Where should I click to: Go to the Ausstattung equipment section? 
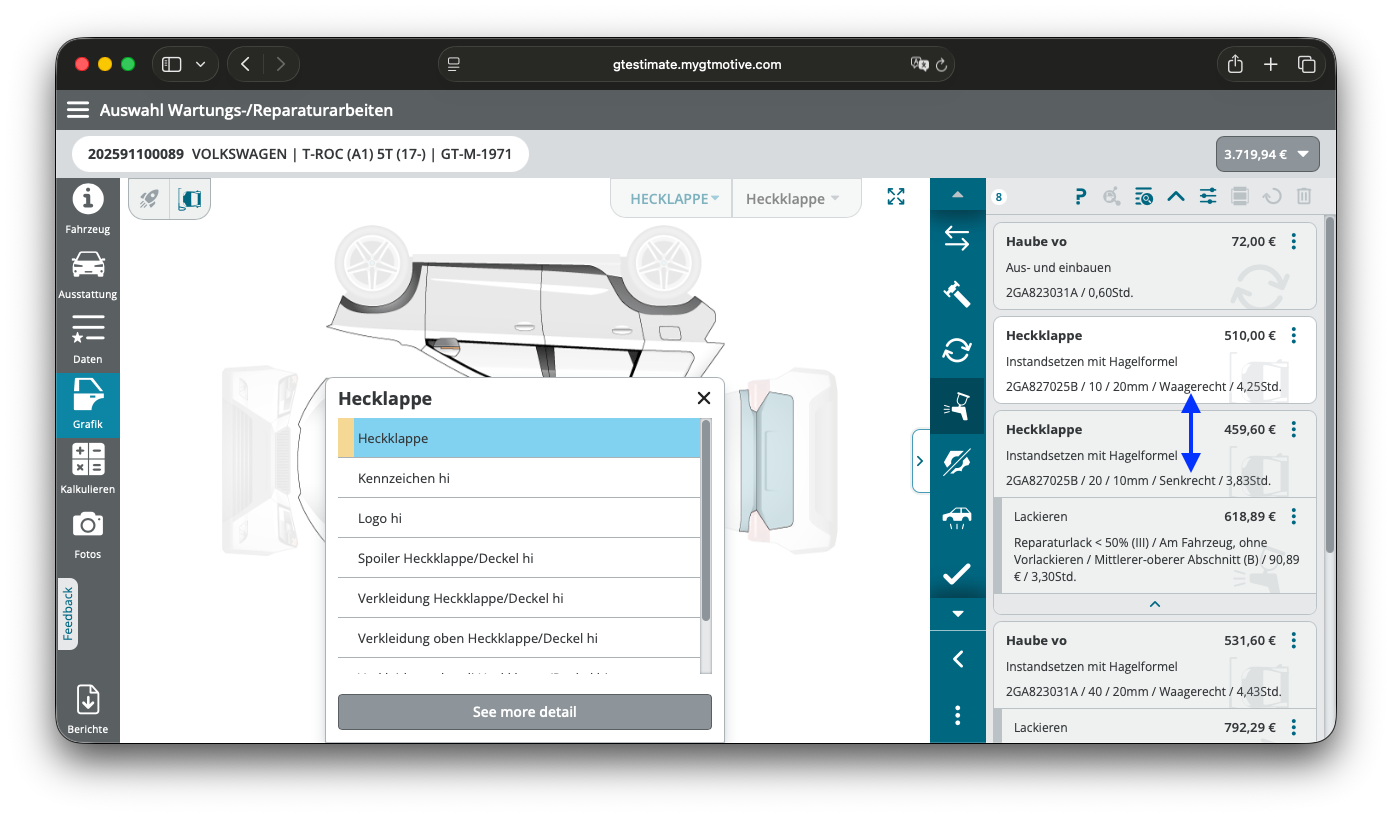pyautogui.click(x=88, y=275)
